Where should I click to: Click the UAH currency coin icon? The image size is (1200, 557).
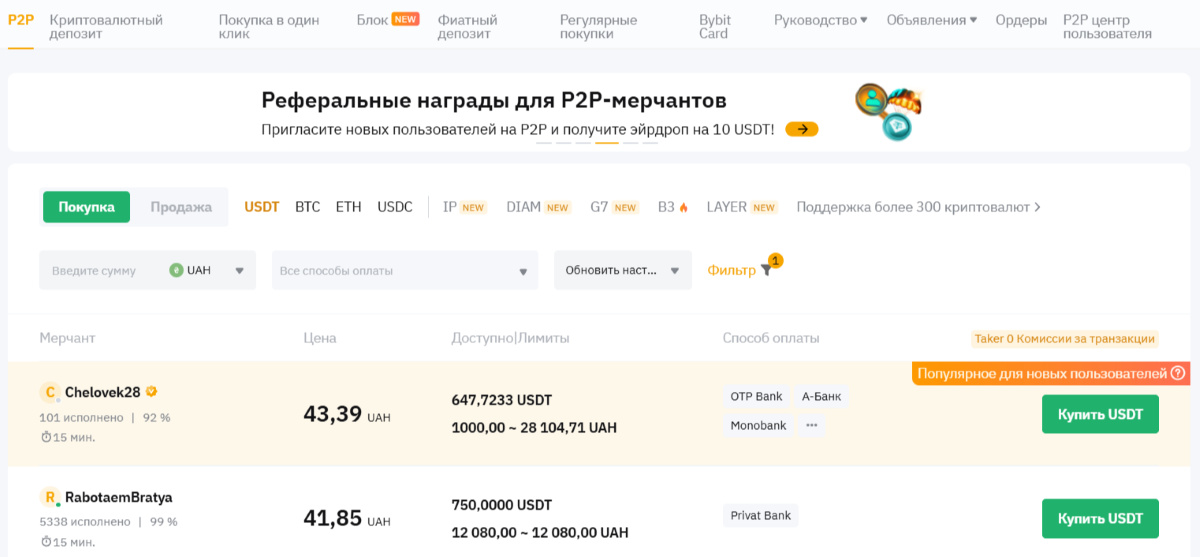pyautogui.click(x=176, y=270)
